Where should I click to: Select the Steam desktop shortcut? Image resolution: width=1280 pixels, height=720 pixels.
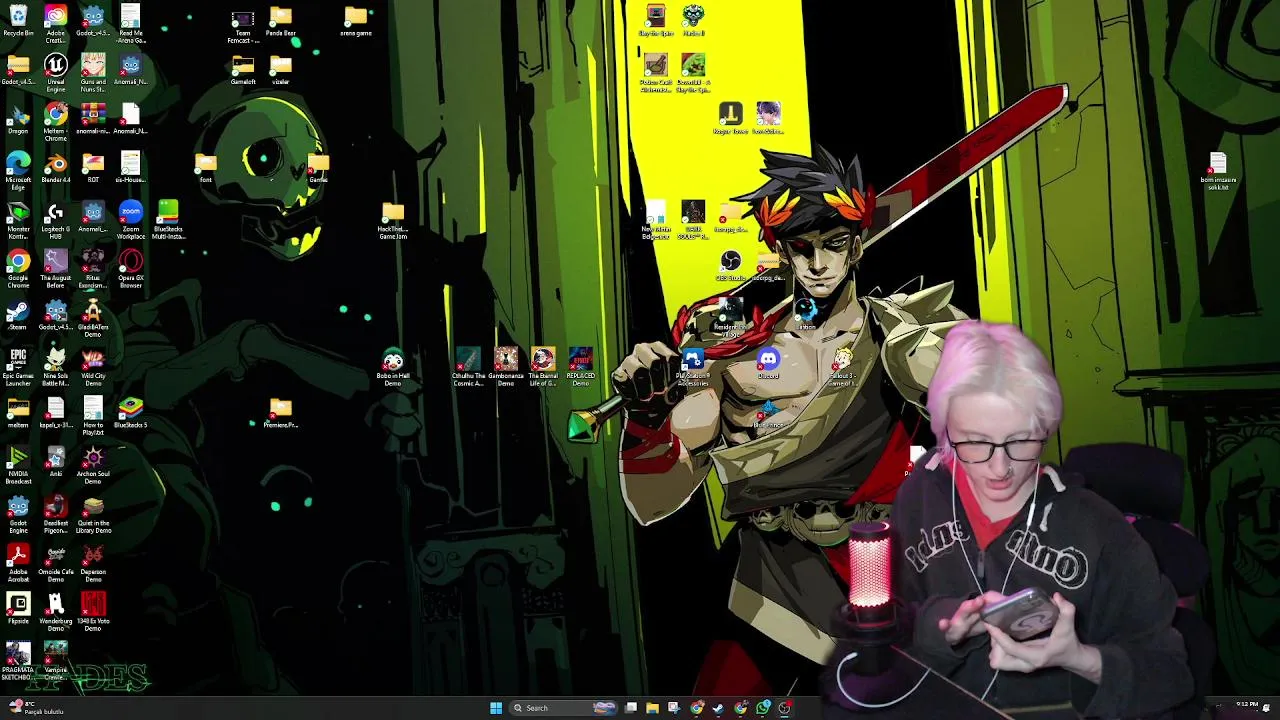pos(18,315)
